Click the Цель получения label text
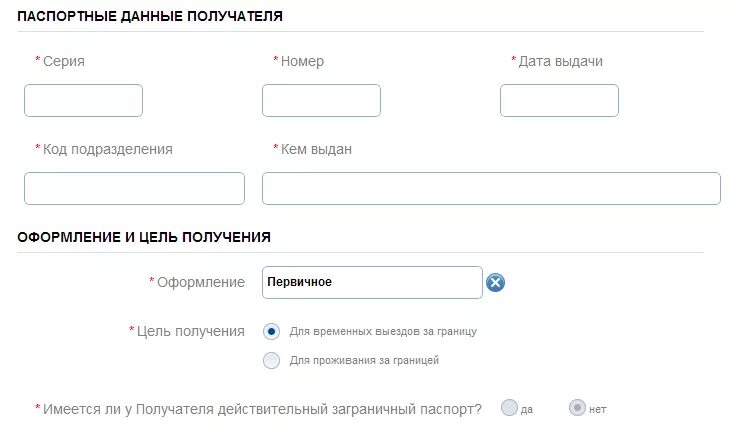 pyautogui.click(x=191, y=331)
